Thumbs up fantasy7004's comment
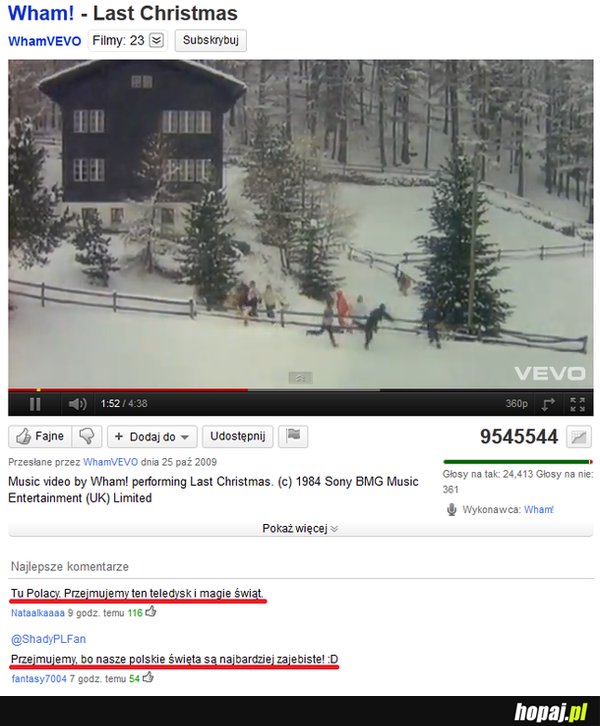The height and width of the screenshot is (726, 600). tap(148, 678)
